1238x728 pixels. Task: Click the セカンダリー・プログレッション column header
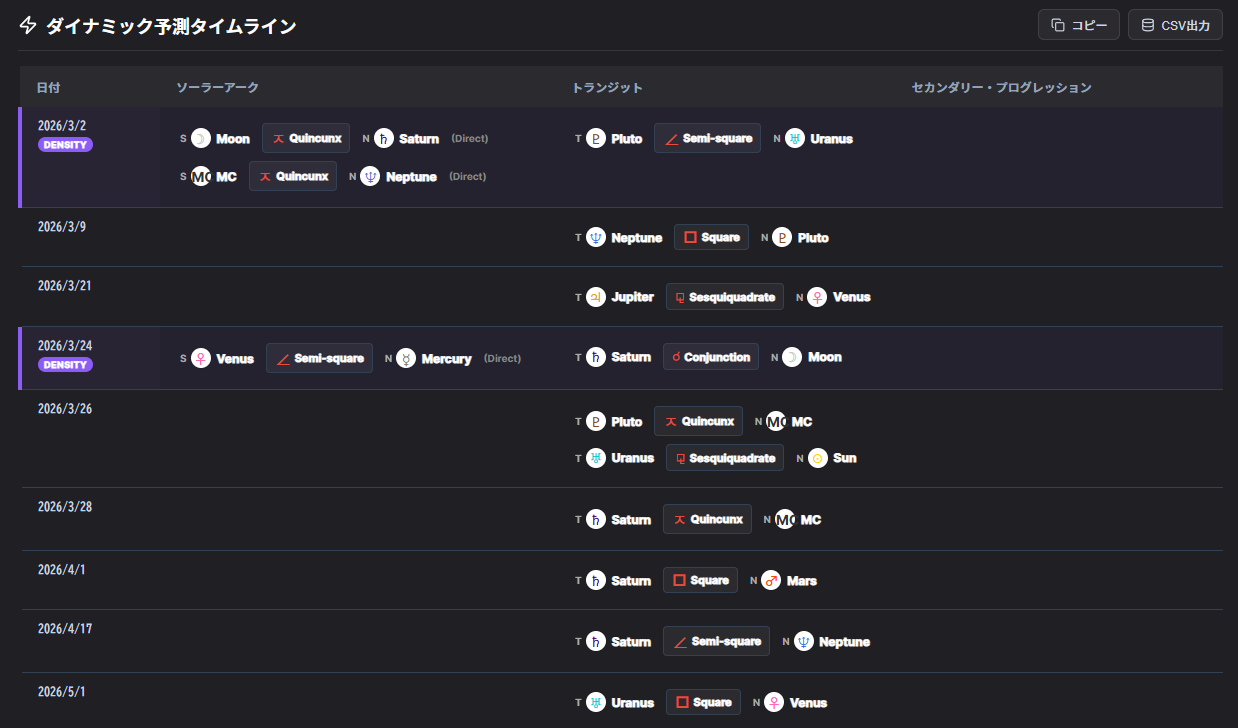(x=1001, y=88)
